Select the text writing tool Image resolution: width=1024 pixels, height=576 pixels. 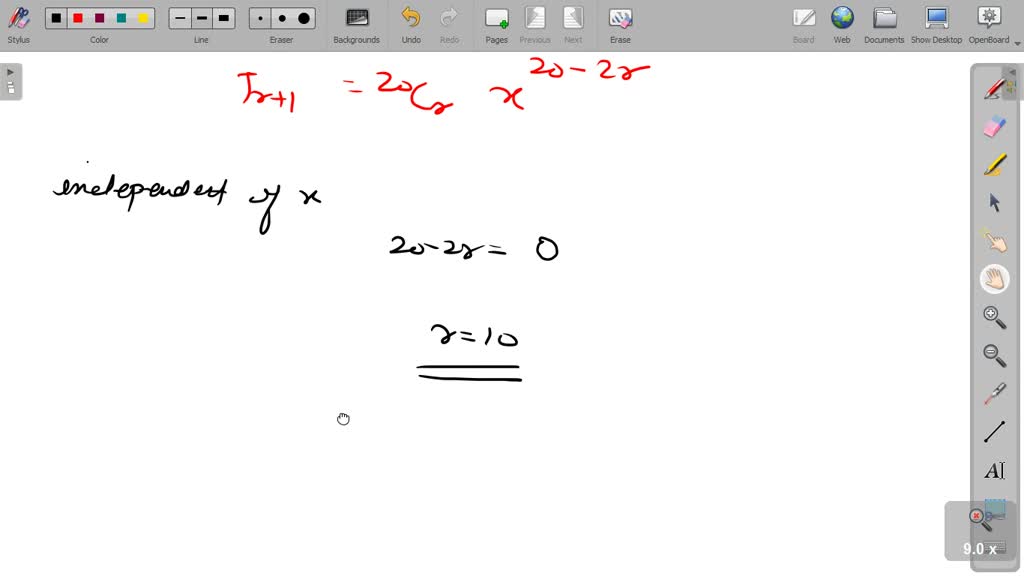[x=995, y=470]
